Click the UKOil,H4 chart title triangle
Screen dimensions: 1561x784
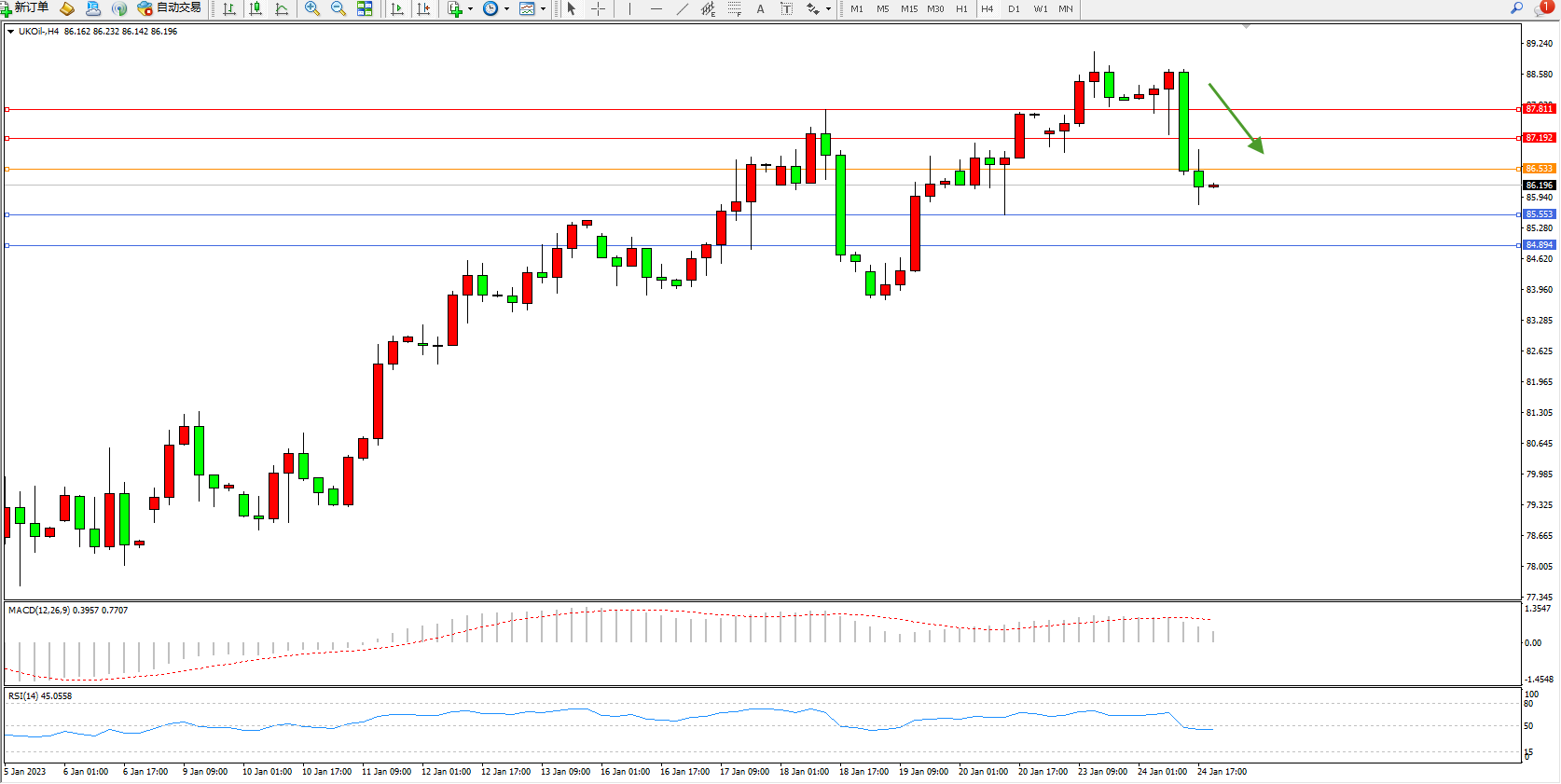pos(10,32)
